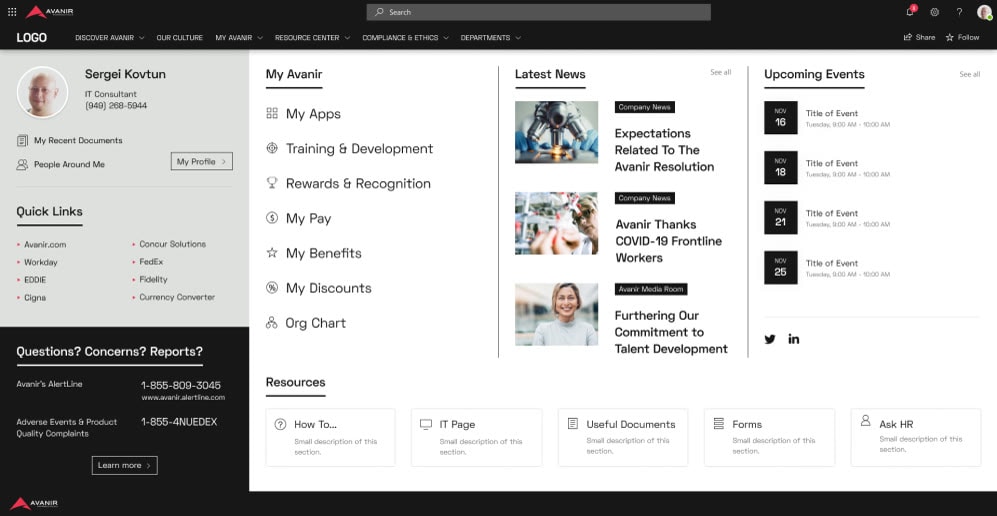Viewport: 997px width, 516px height.
Task: Open the Avanir.com quick link
Action: [45, 245]
